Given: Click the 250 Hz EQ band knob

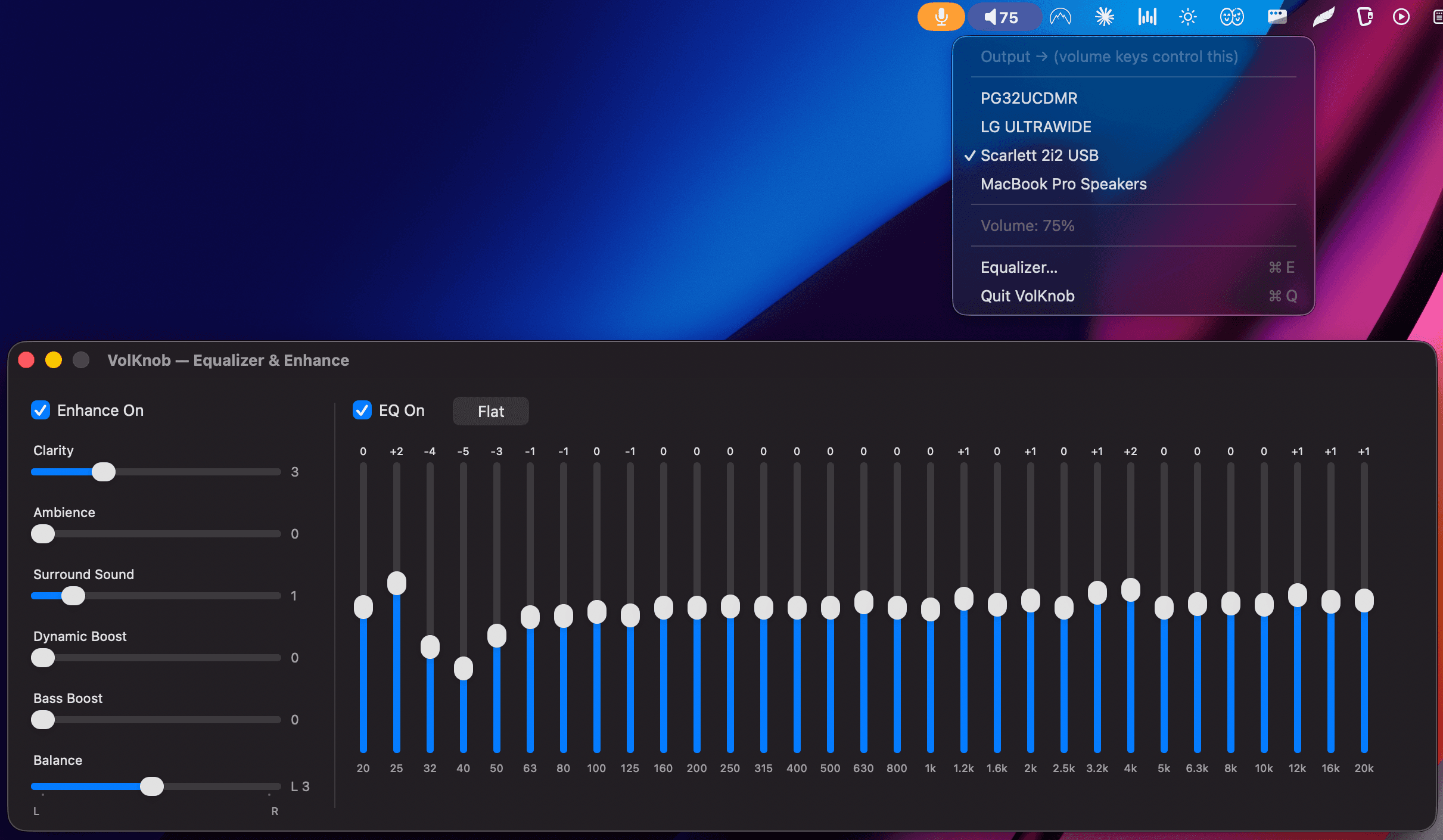Looking at the screenshot, I should (x=730, y=606).
